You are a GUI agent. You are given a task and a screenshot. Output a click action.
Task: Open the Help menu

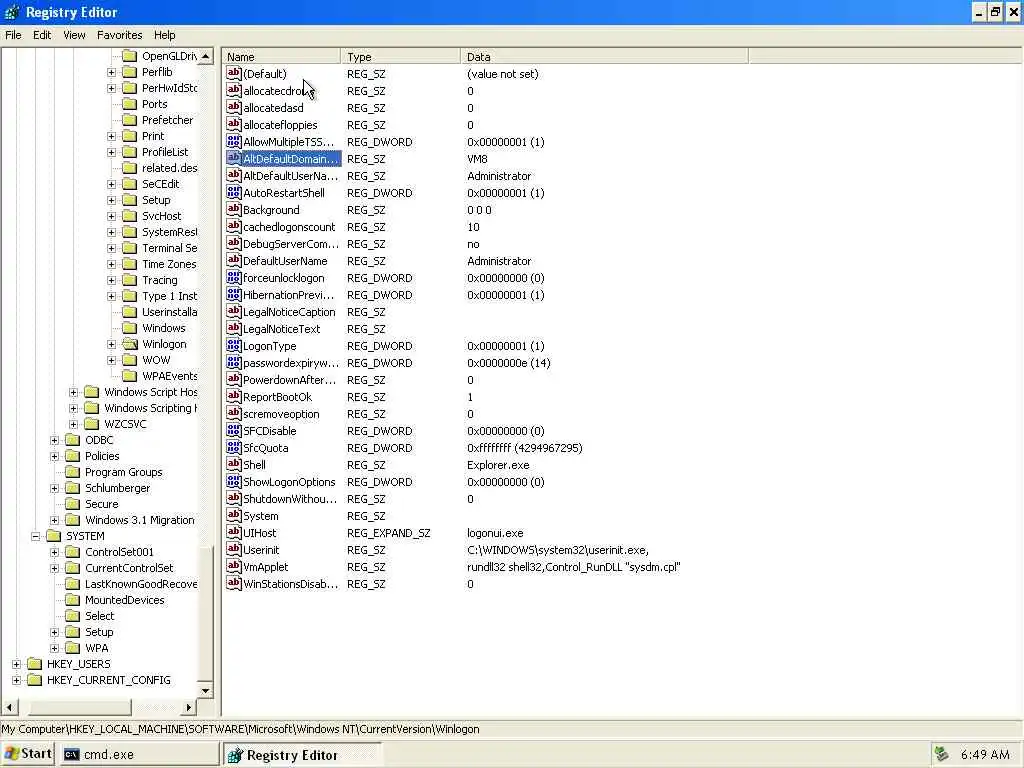pos(165,35)
